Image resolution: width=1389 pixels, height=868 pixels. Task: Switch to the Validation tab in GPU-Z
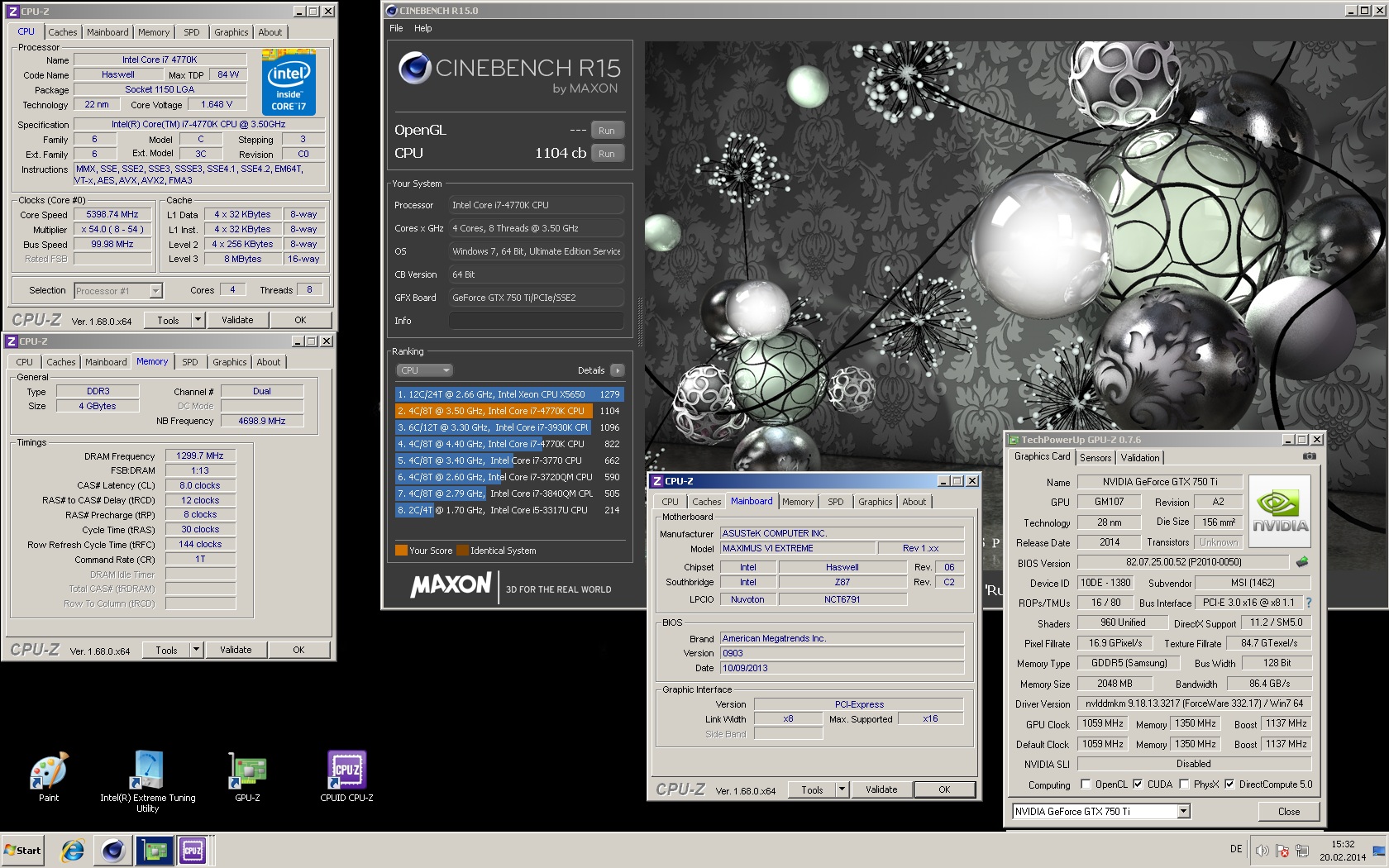click(x=1140, y=458)
